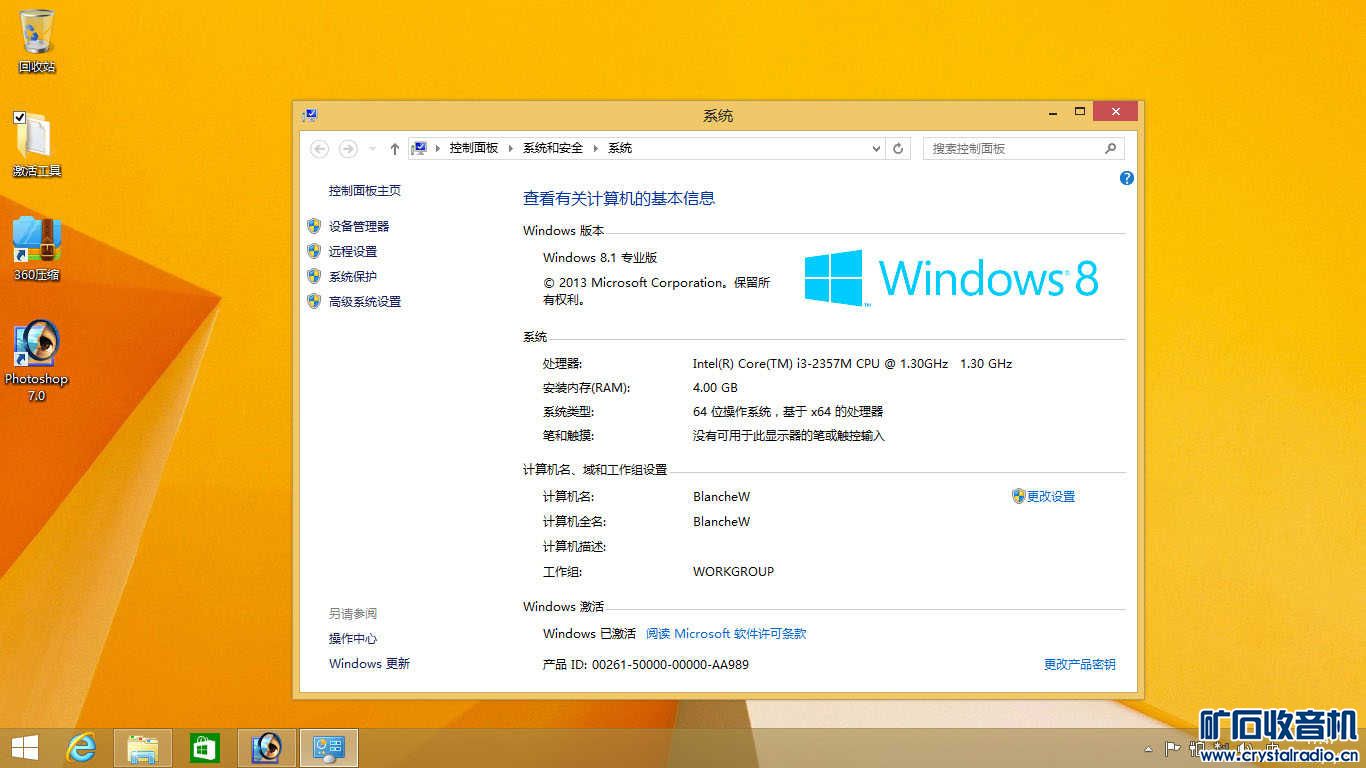The height and width of the screenshot is (768, 1366).
Task: Click 更改产品密钥 link
Action: point(1080,665)
